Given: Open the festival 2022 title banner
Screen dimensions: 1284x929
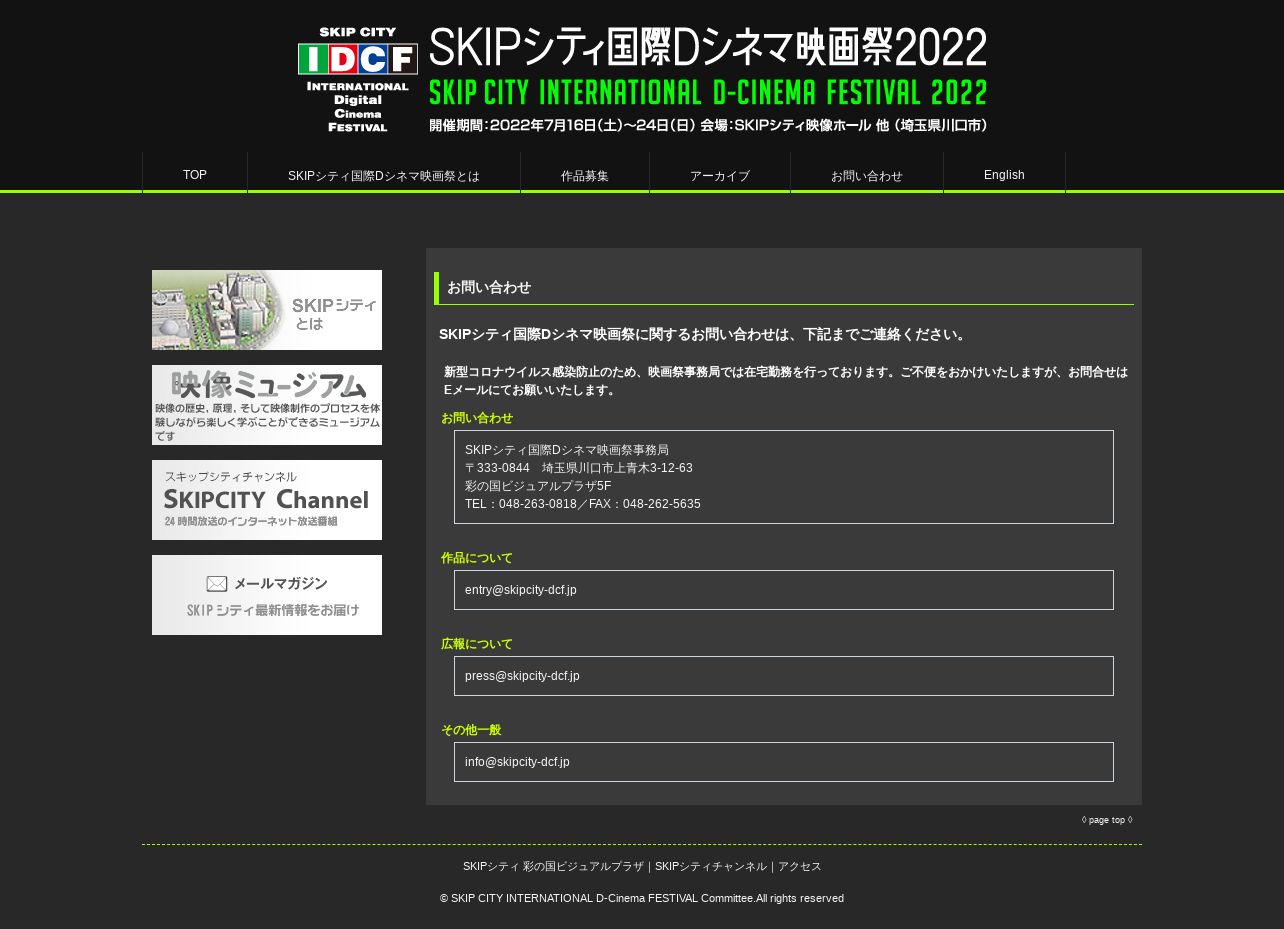Looking at the screenshot, I should tap(708, 80).
